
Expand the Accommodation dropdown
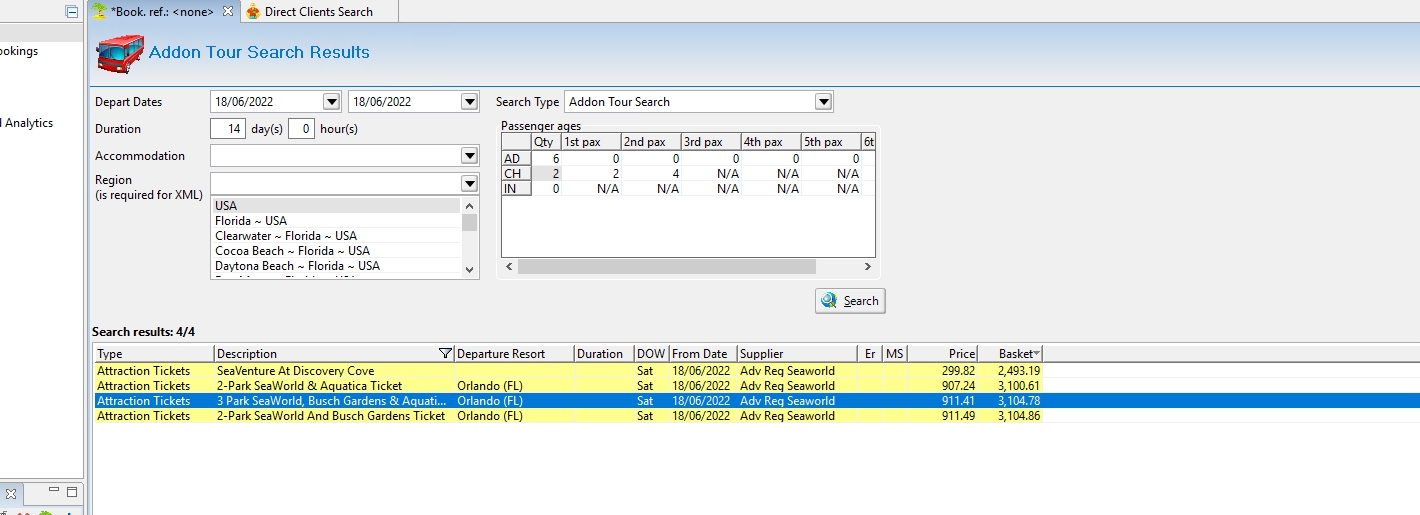pos(469,156)
